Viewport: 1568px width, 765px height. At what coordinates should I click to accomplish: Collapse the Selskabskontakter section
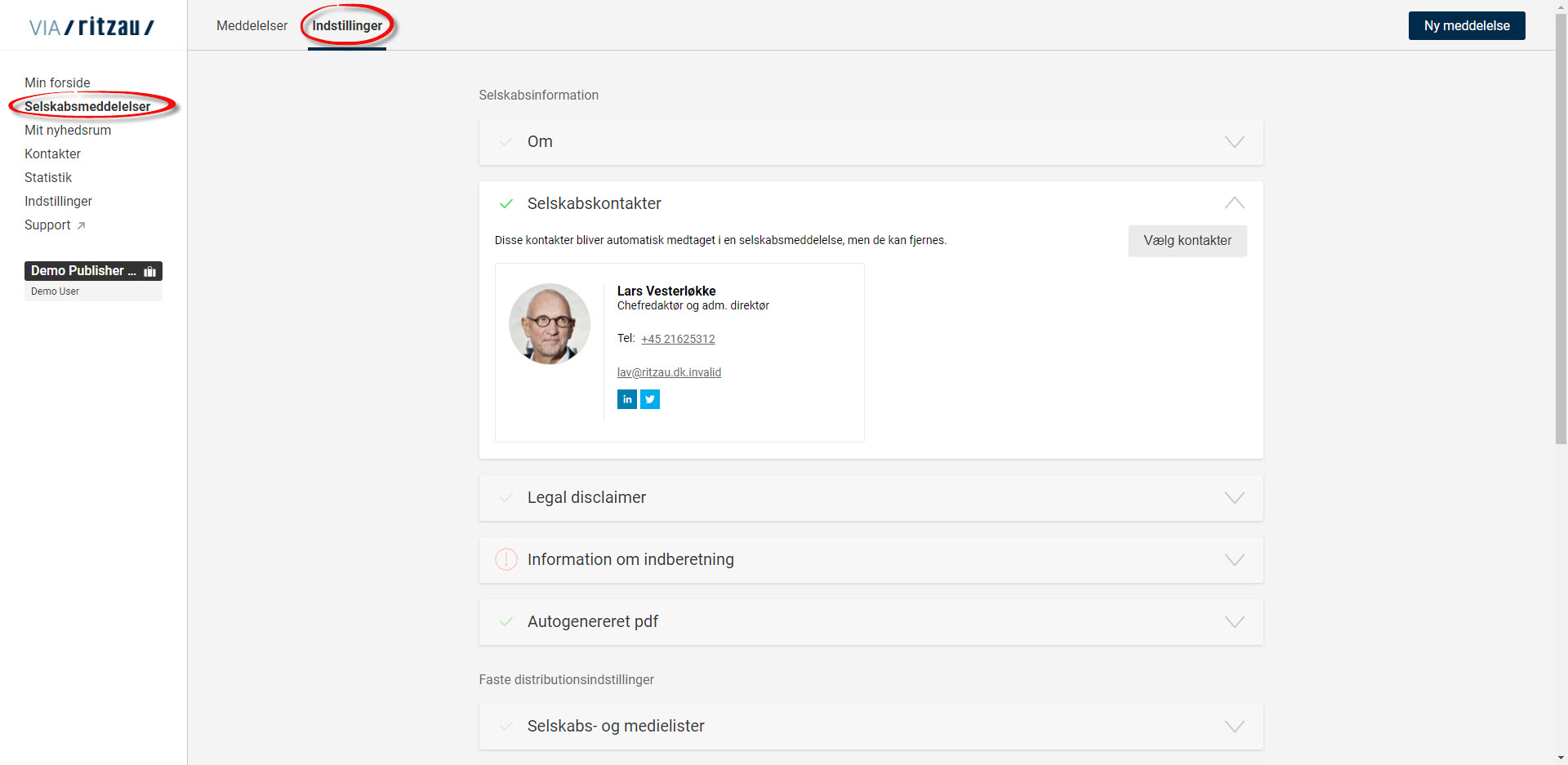tap(1234, 203)
